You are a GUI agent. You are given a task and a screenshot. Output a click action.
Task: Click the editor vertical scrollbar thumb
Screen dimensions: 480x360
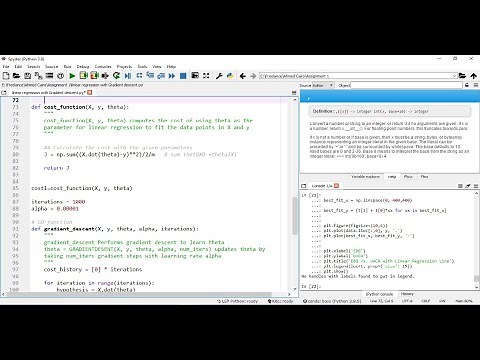coord(295,216)
